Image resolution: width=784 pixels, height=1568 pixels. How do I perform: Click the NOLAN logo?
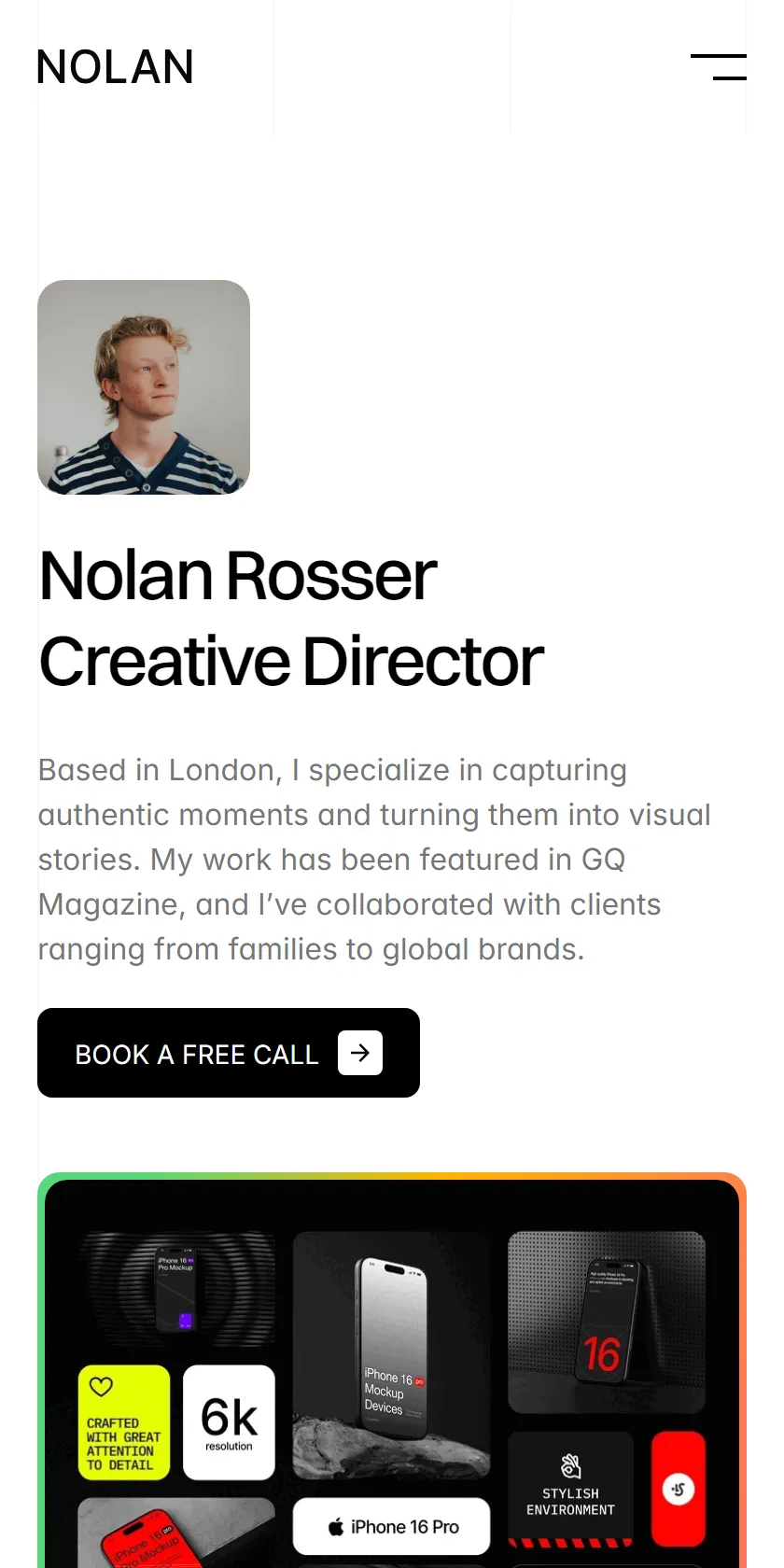[x=115, y=67]
